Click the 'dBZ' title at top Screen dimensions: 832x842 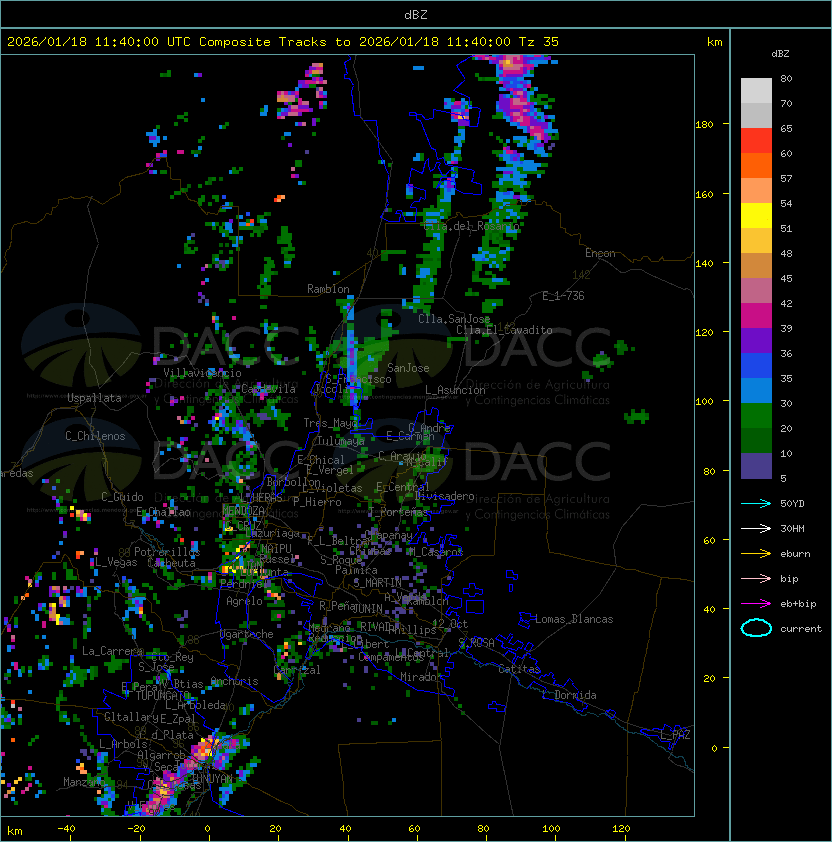point(416,14)
